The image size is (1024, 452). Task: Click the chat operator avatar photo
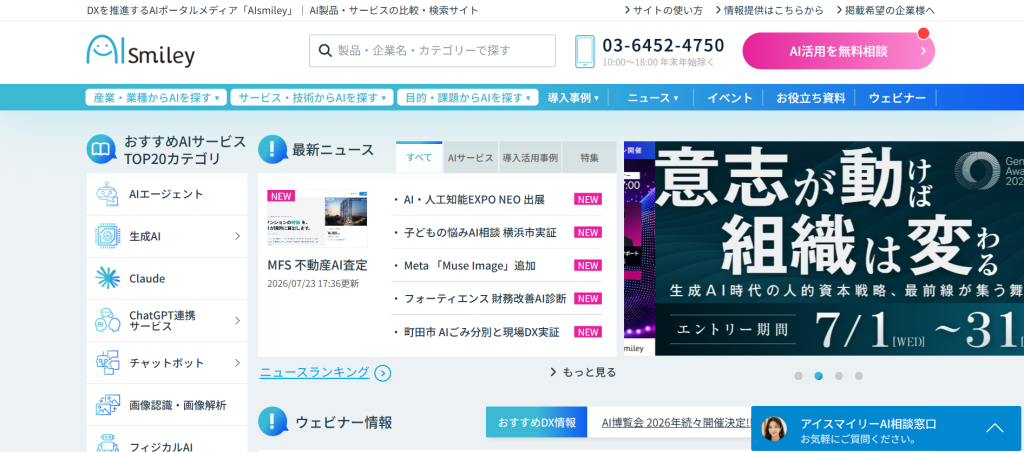click(774, 428)
